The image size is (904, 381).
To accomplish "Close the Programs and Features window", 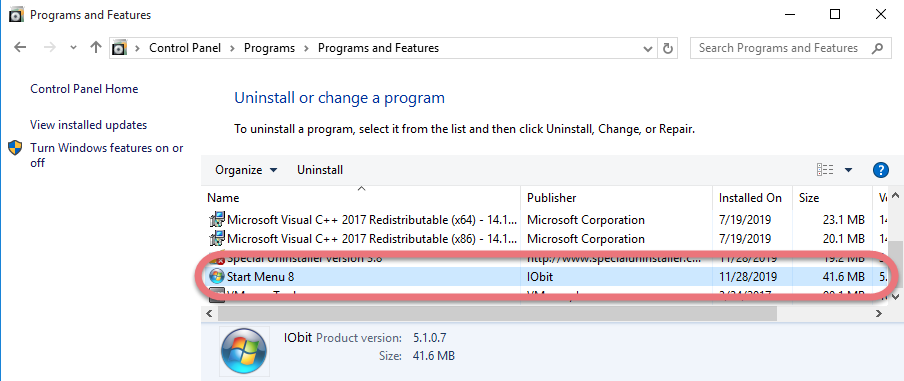I will pos(880,14).
